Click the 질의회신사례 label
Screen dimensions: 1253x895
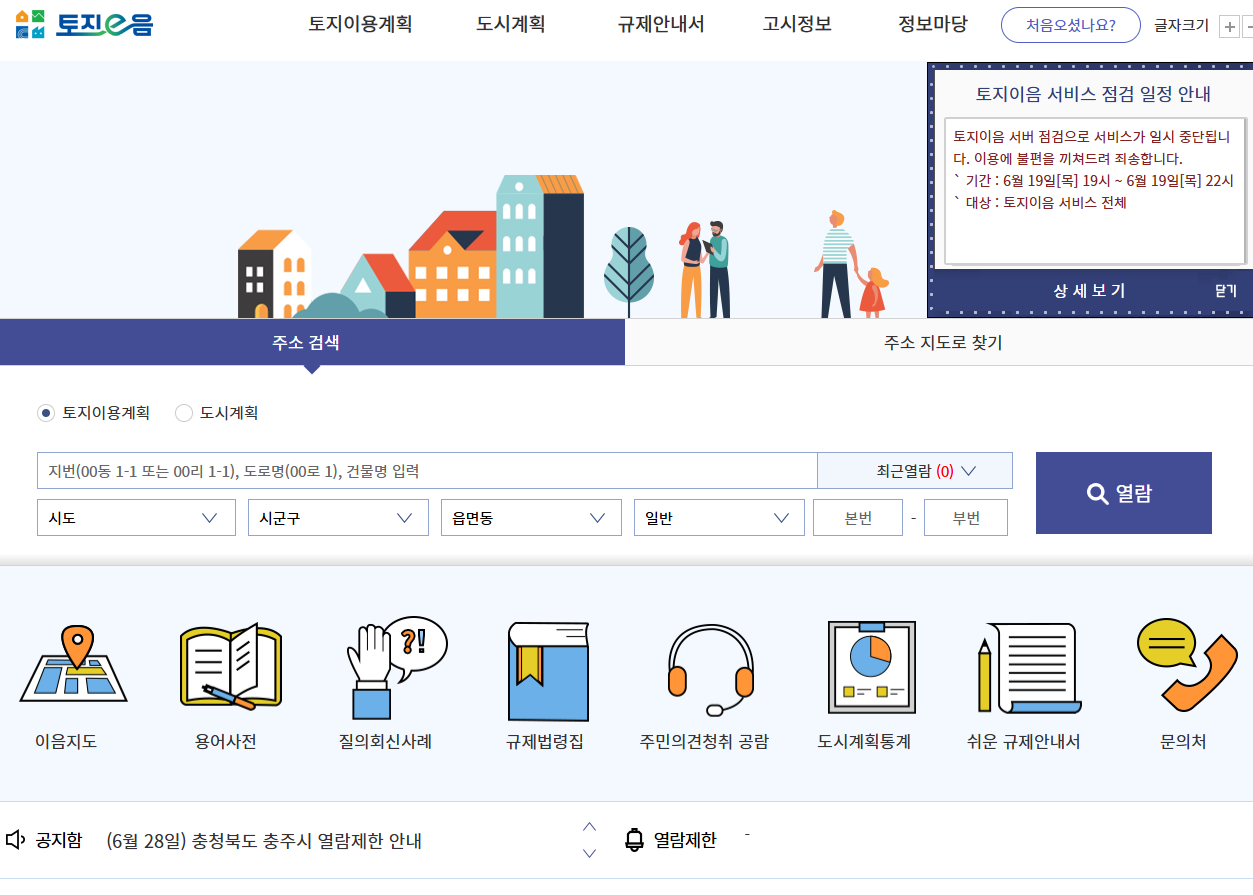pyautogui.click(x=386, y=742)
